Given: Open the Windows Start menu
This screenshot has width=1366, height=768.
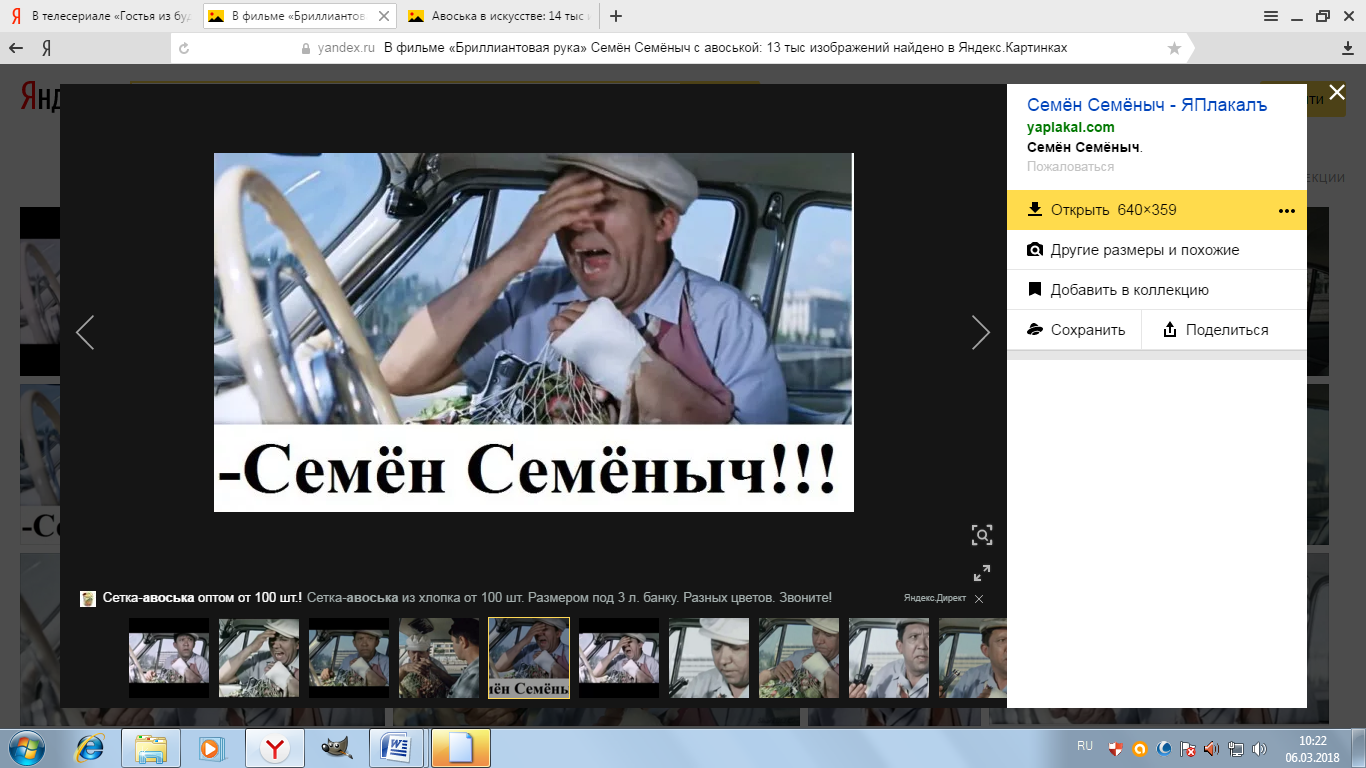Looking at the screenshot, I should [27, 748].
